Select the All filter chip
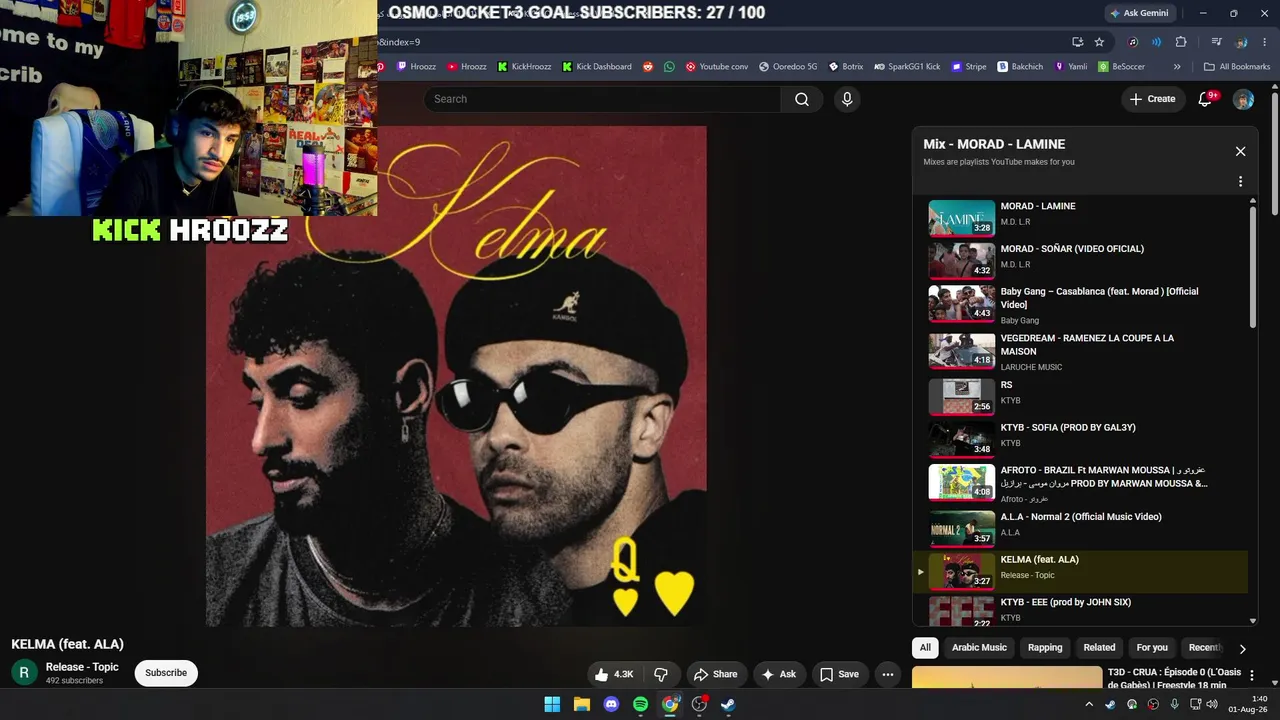 [x=925, y=648]
